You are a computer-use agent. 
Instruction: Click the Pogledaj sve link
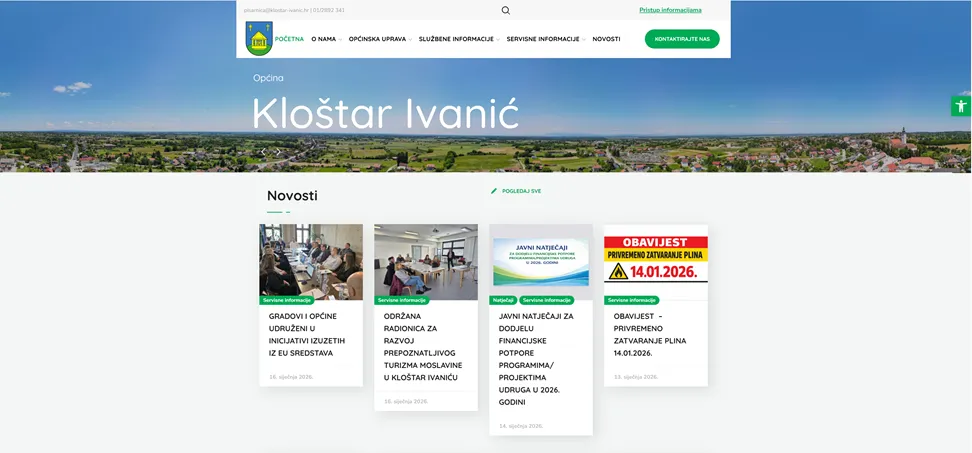(x=521, y=191)
